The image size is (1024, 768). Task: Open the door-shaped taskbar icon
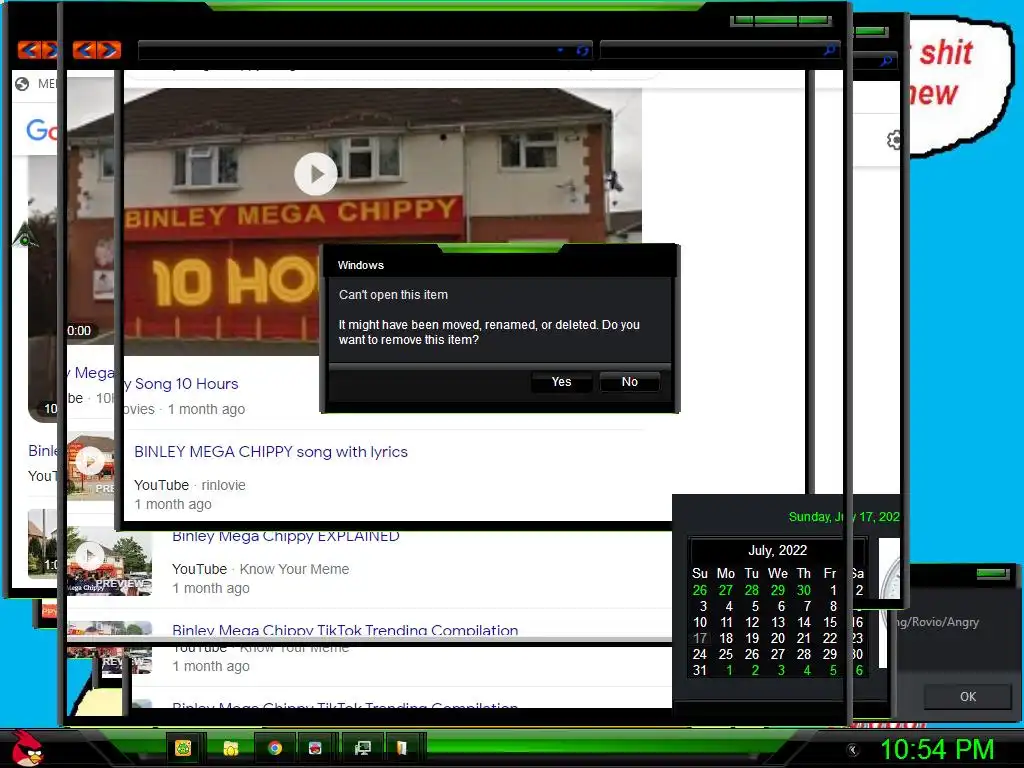(402, 748)
